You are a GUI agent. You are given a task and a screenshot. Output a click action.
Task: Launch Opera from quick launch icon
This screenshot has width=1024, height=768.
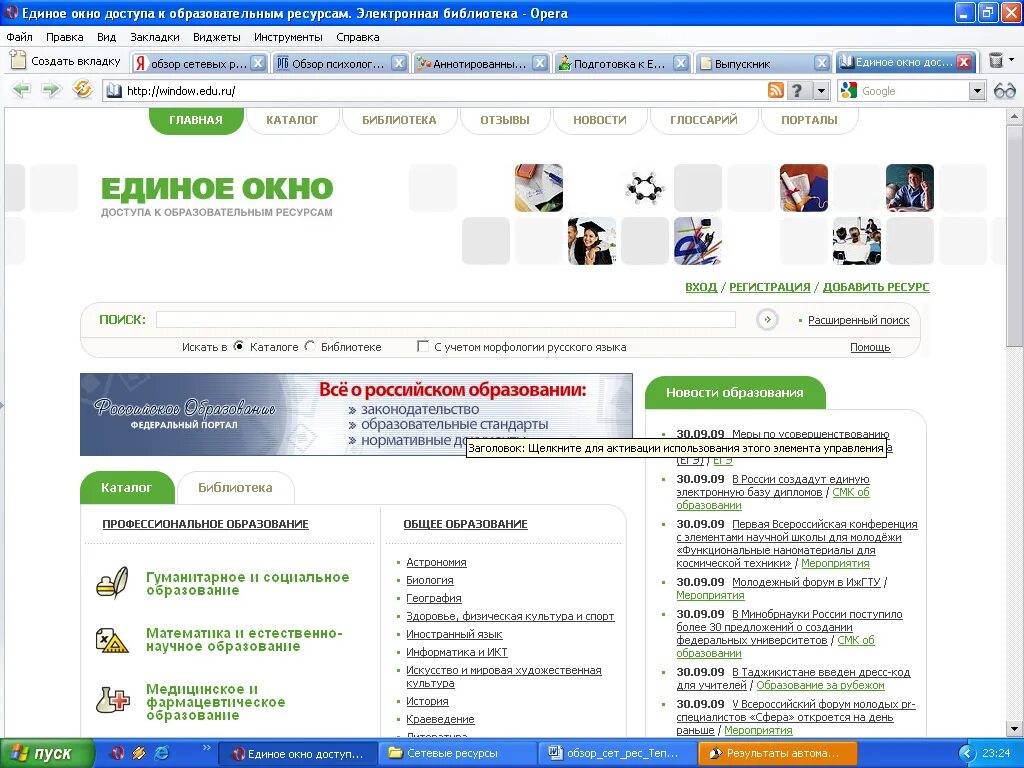tap(117, 753)
